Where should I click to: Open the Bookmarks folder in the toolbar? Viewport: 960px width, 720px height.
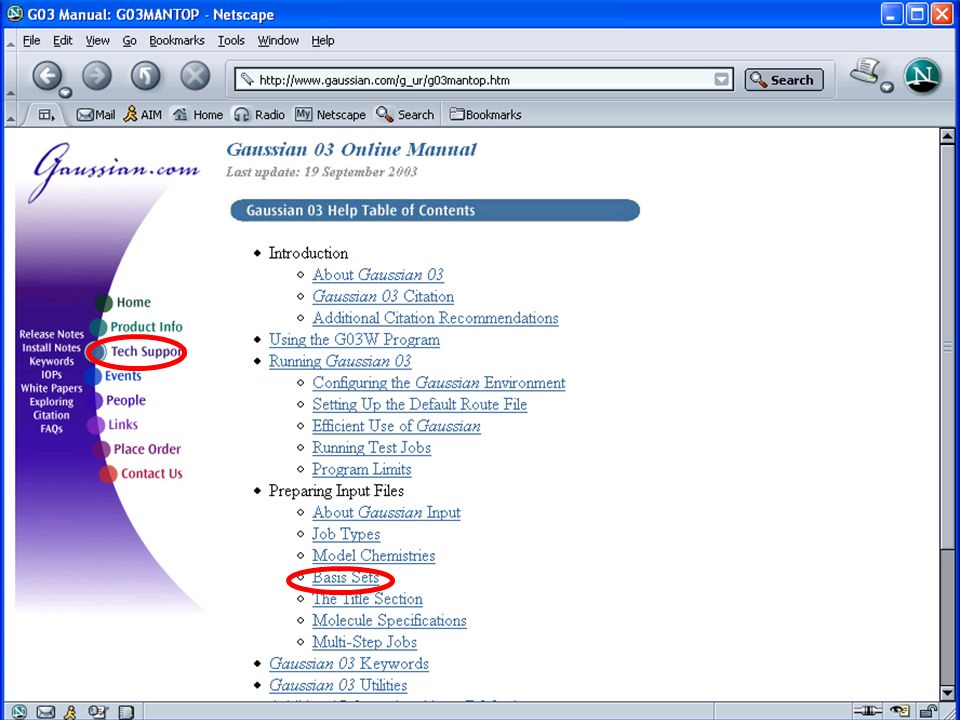point(486,114)
